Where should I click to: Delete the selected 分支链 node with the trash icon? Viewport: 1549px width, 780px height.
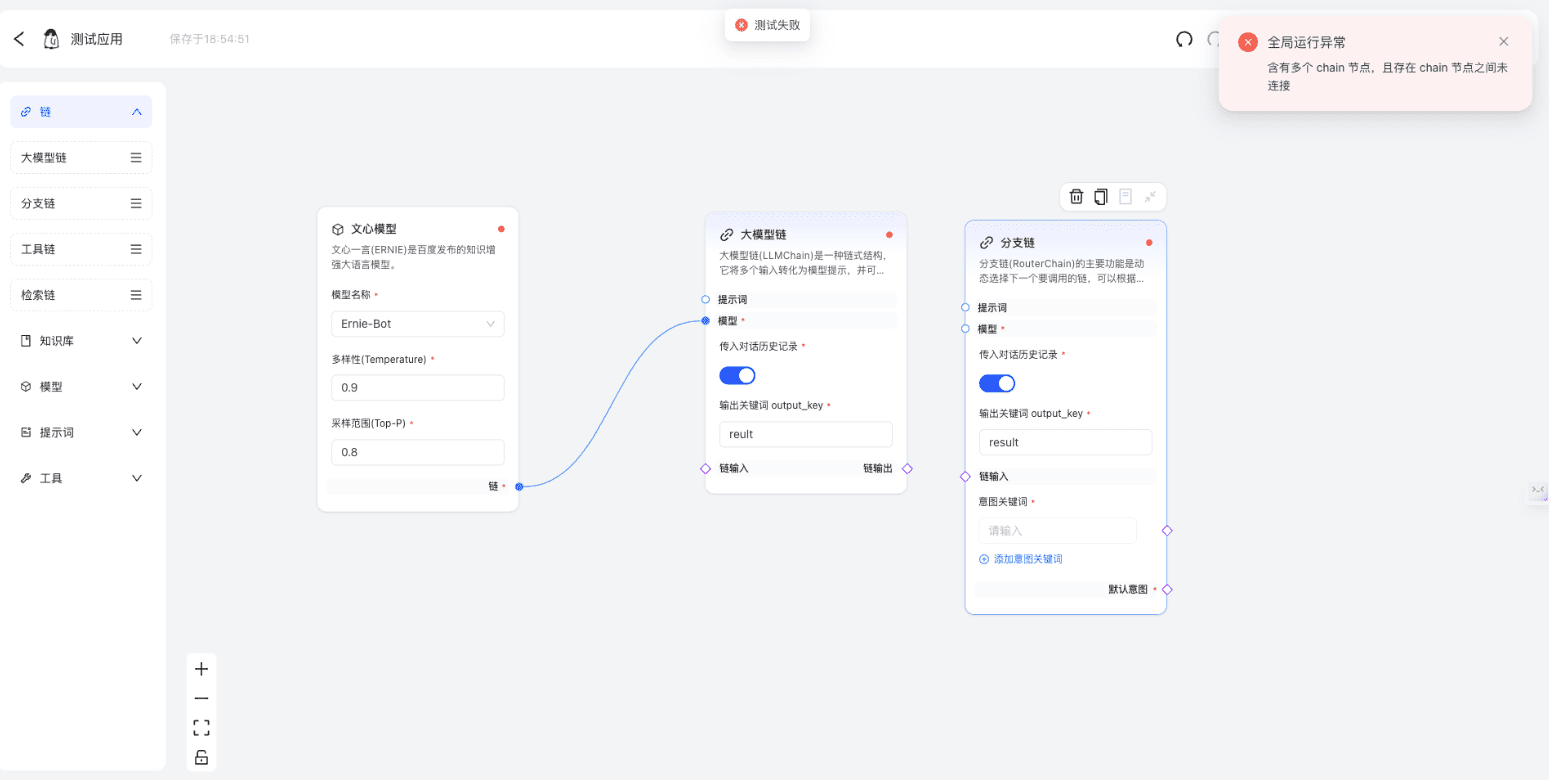[1076, 197]
